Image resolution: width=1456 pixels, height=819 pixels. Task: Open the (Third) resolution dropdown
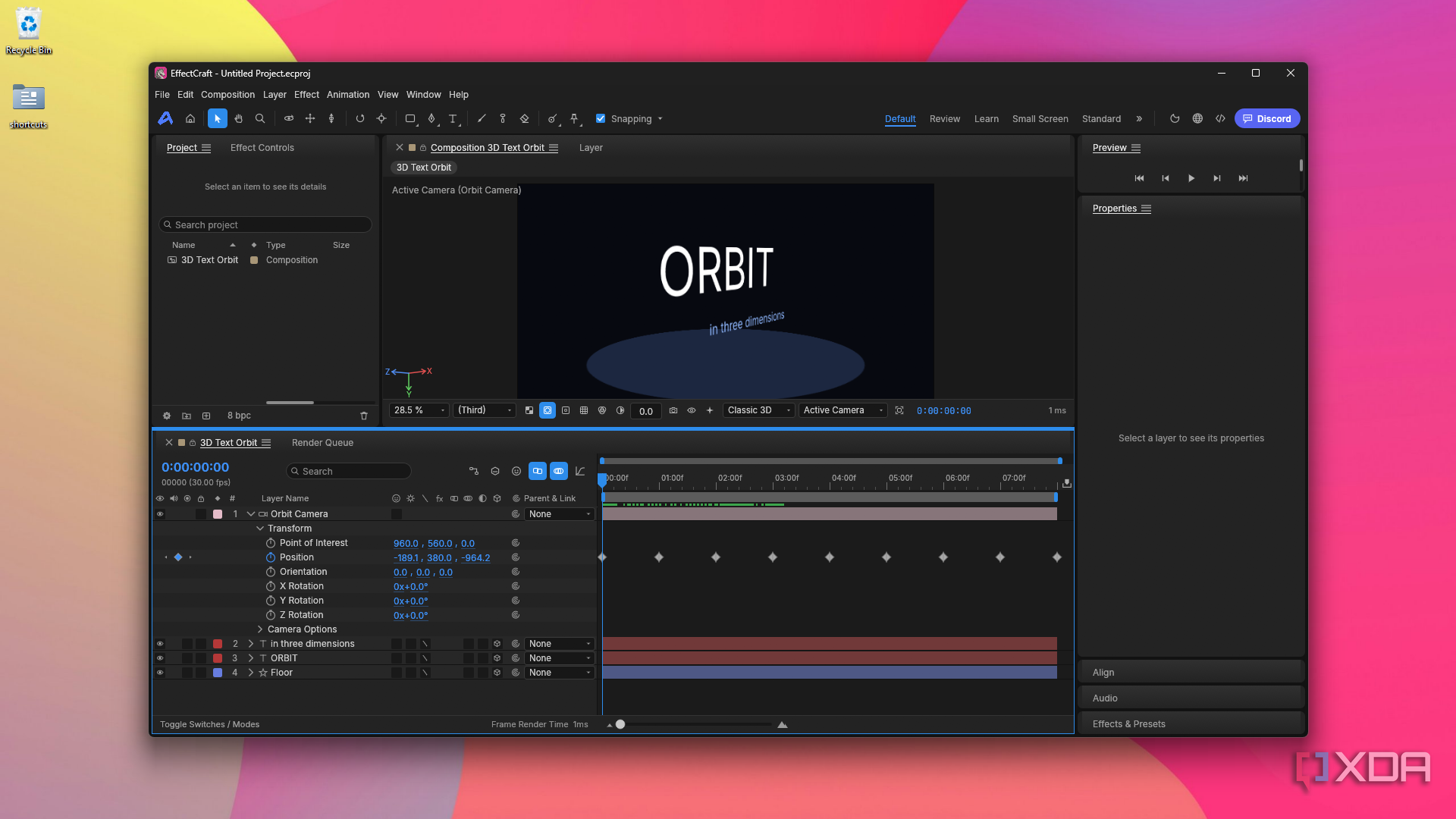[485, 410]
